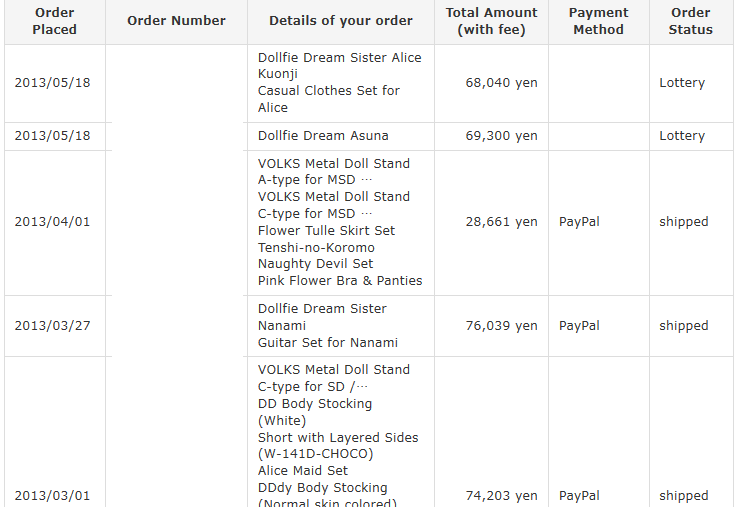Click the Lottery status of the Asuna order
The width and height of the screenshot is (737, 507).
coord(682,136)
